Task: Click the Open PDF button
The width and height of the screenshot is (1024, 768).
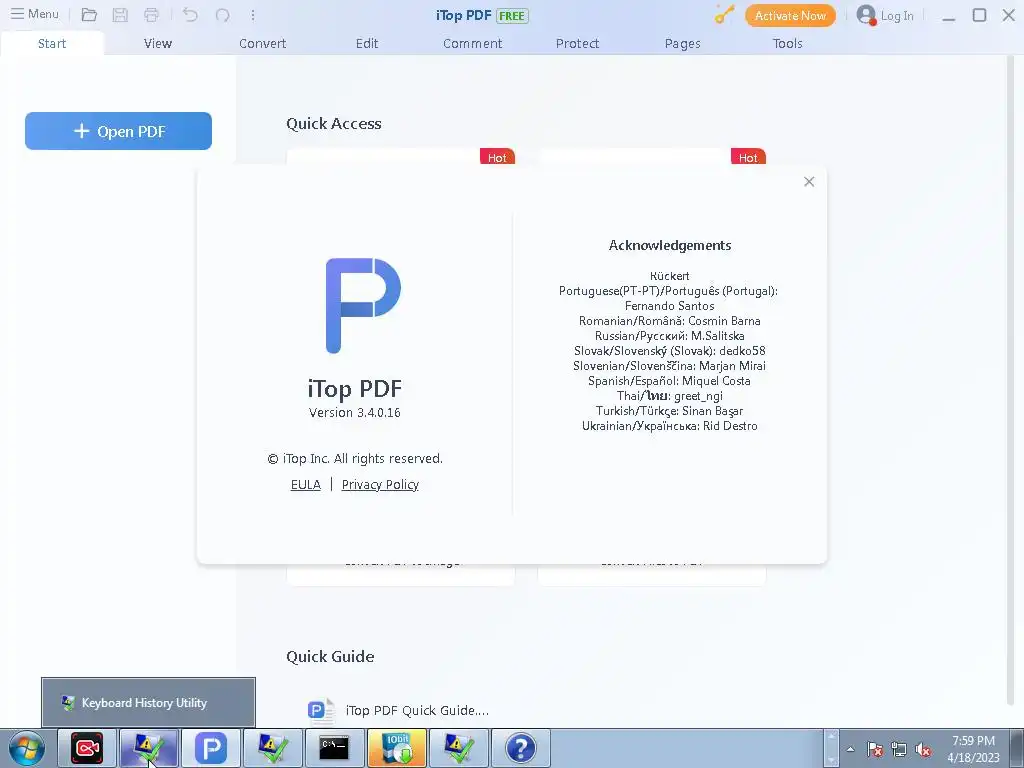Action: click(x=118, y=131)
